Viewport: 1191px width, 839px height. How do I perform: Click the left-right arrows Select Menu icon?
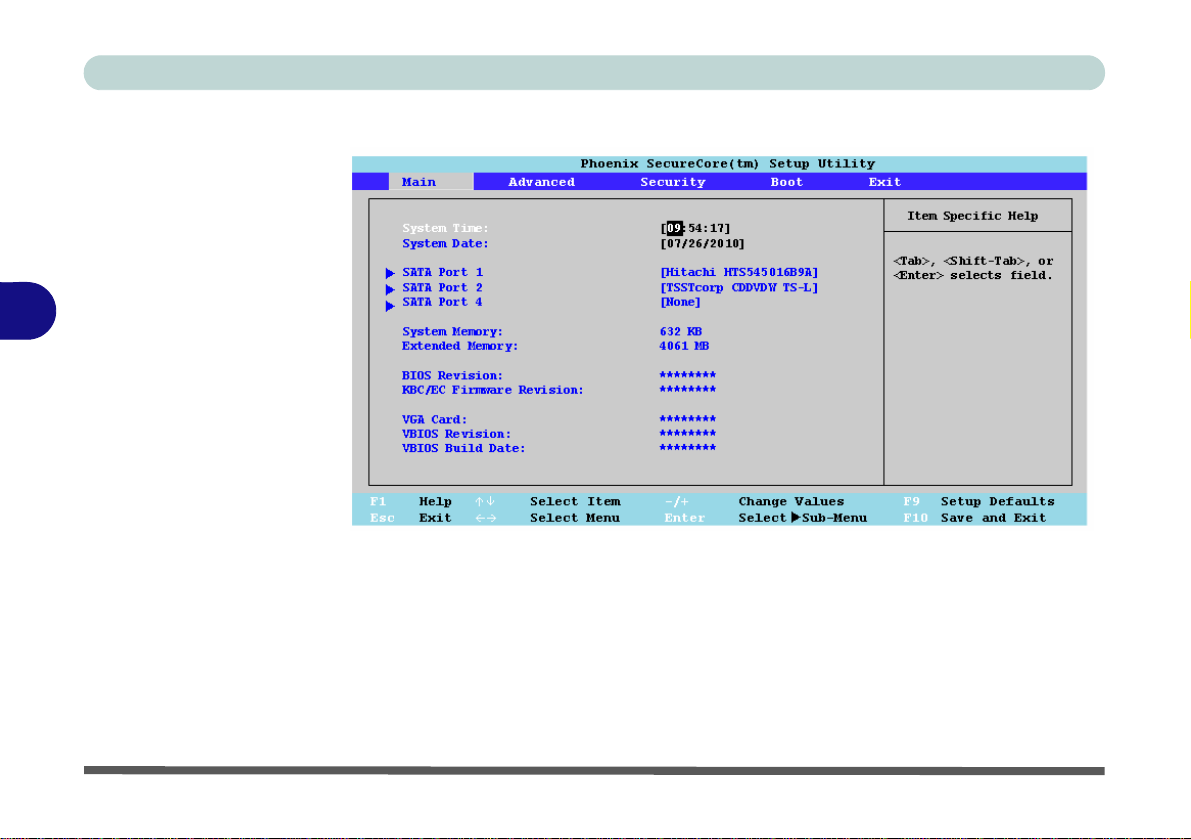[x=485, y=519]
